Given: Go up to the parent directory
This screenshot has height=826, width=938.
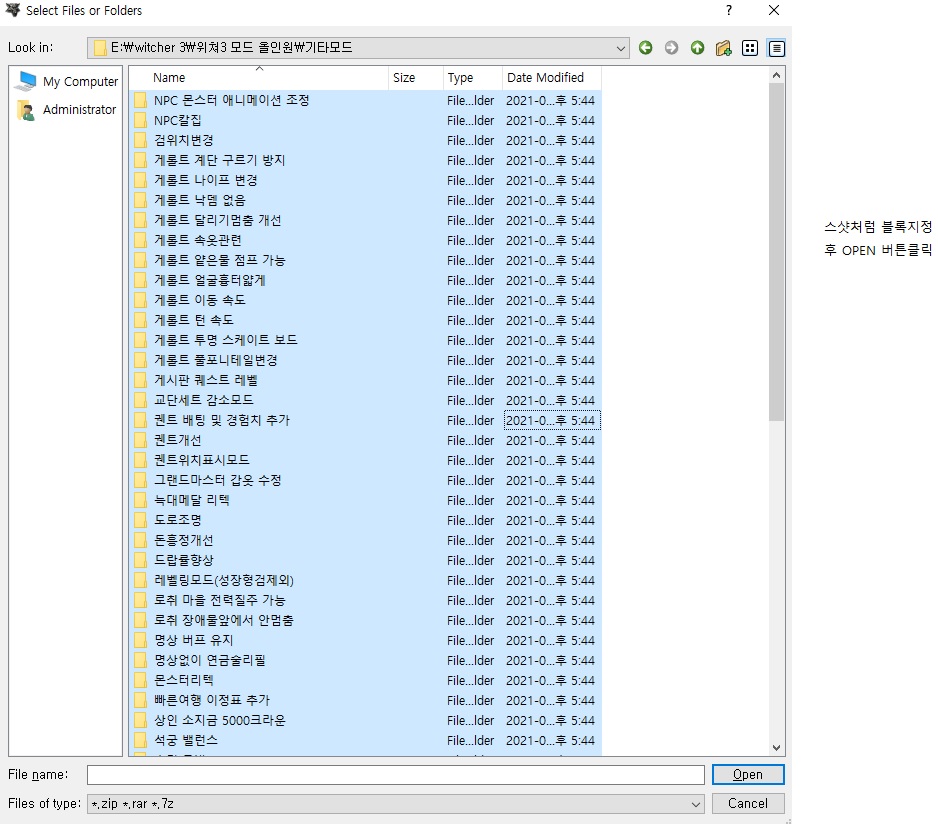Looking at the screenshot, I should click(x=698, y=48).
